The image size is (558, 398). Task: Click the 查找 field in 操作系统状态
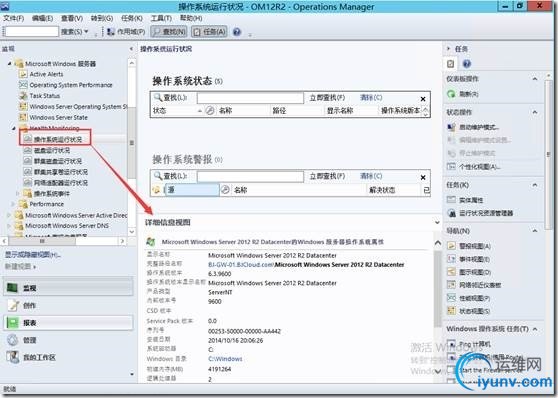point(251,98)
